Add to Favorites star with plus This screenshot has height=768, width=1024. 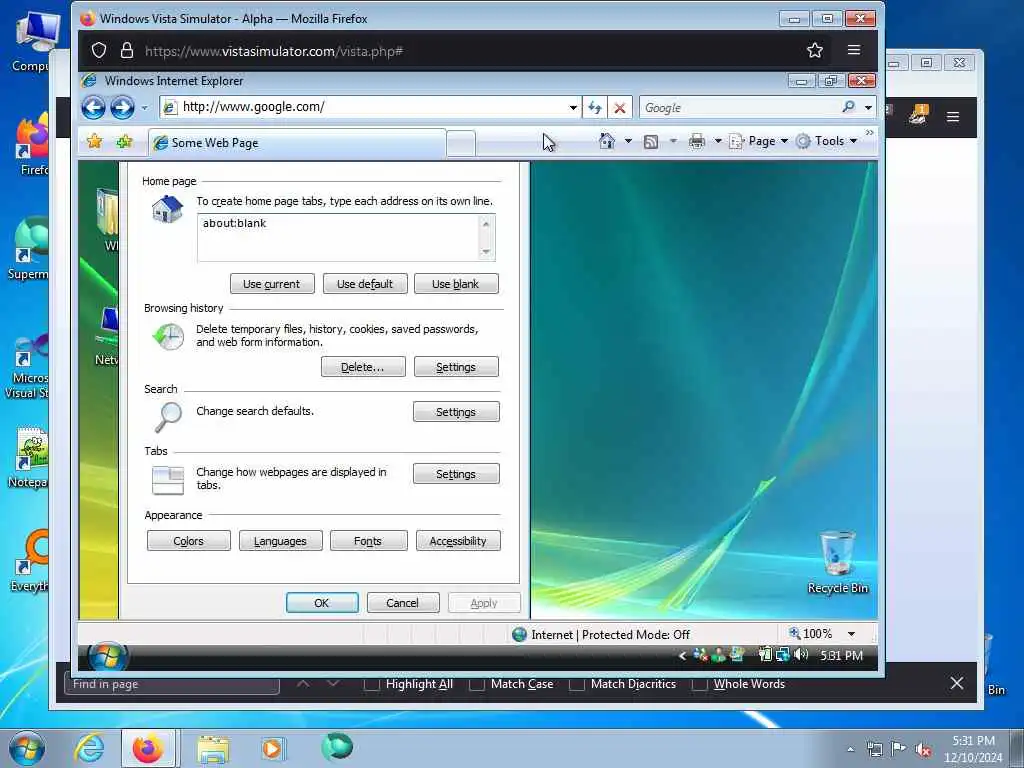124,141
